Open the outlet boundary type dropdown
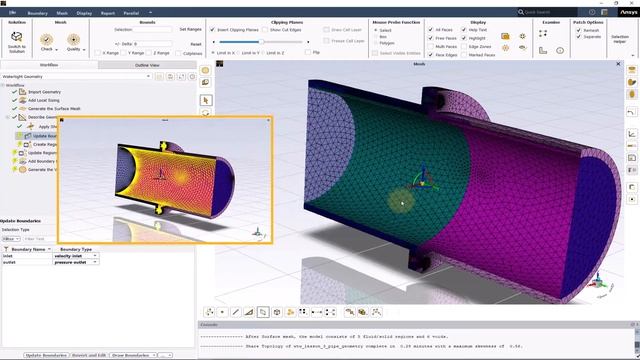 [95, 262]
